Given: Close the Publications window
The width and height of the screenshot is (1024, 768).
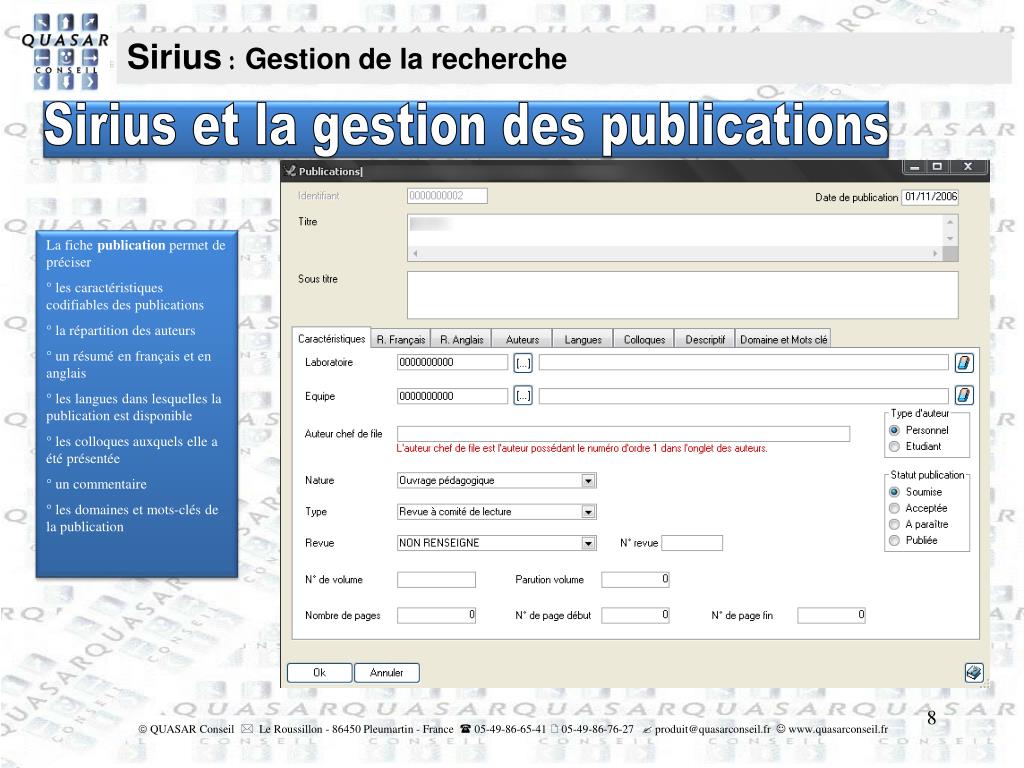Looking at the screenshot, I should 968,167.
